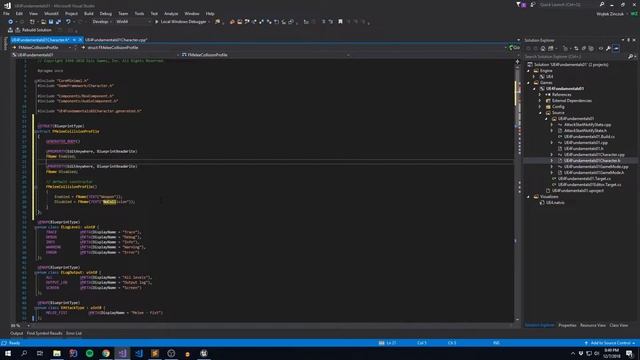
Task: Expand the References node
Action: coord(540,95)
